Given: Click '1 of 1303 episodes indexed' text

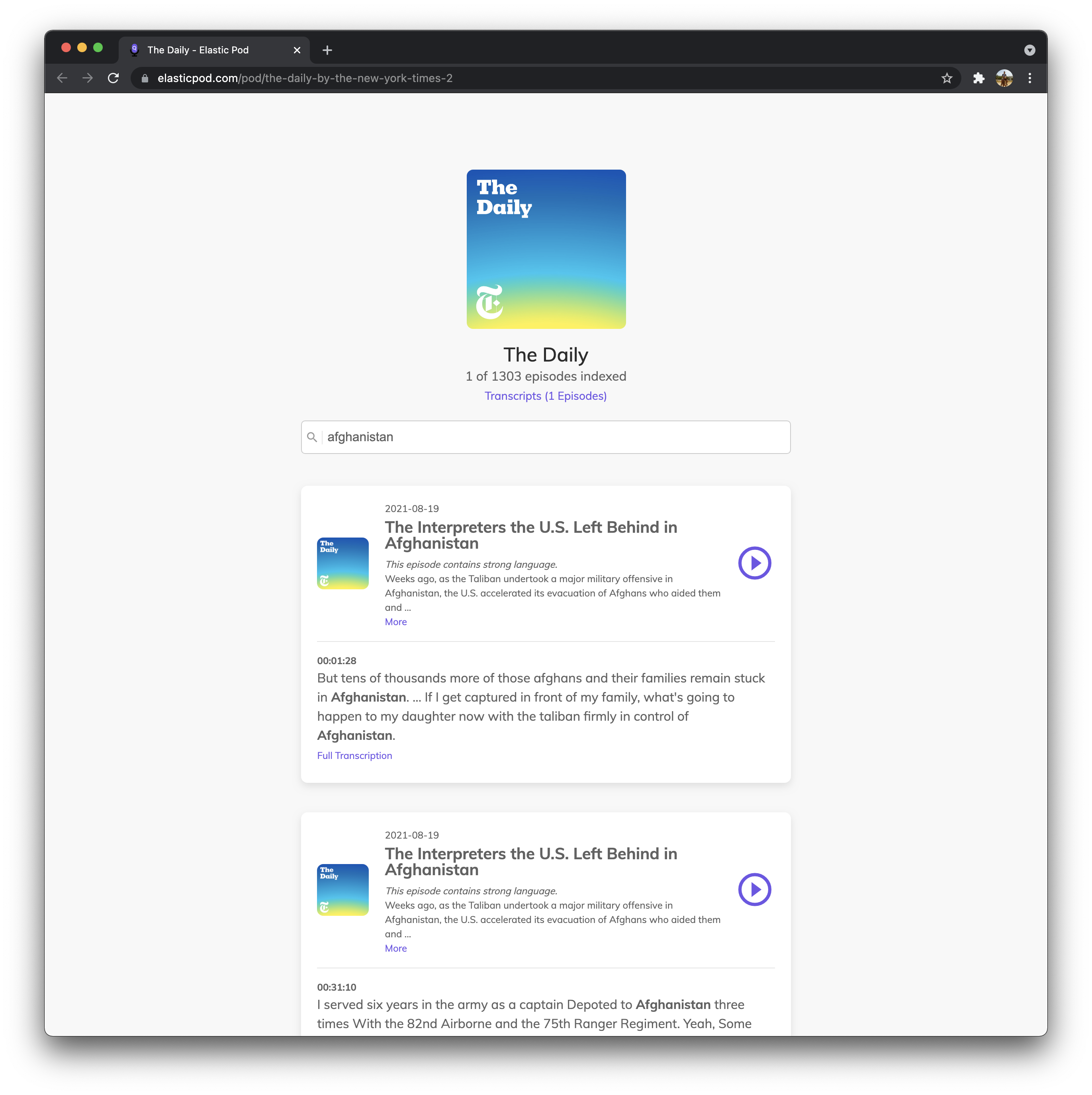Looking at the screenshot, I should tap(546, 376).
